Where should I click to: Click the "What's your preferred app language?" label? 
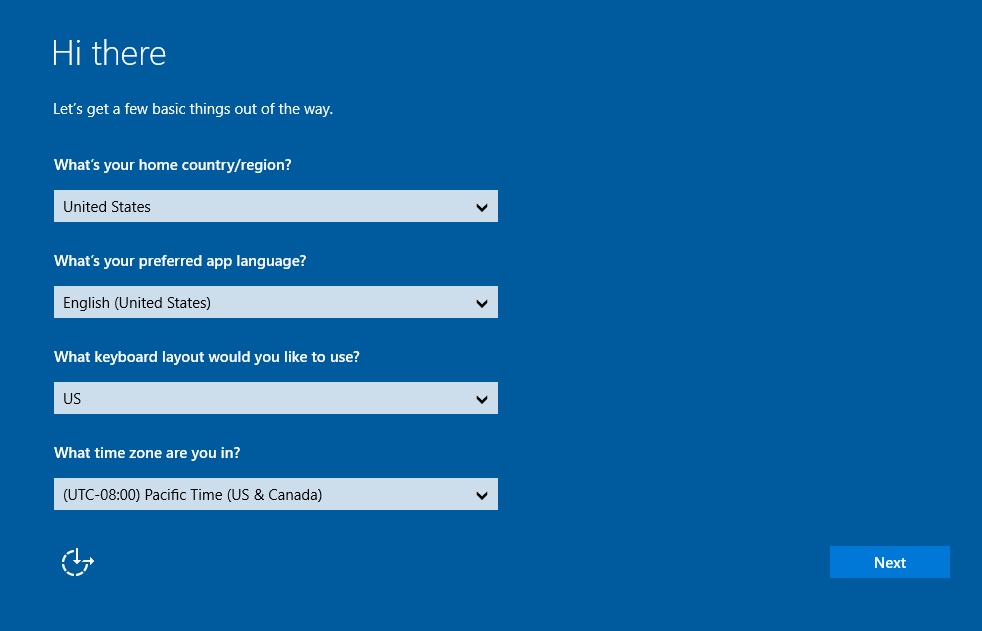click(180, 261)
